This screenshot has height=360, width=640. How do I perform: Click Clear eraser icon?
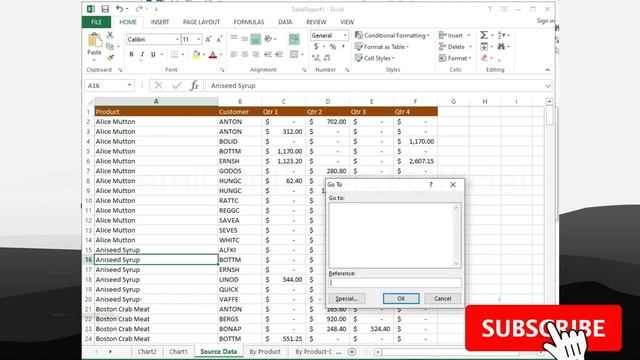pos(484,58)
